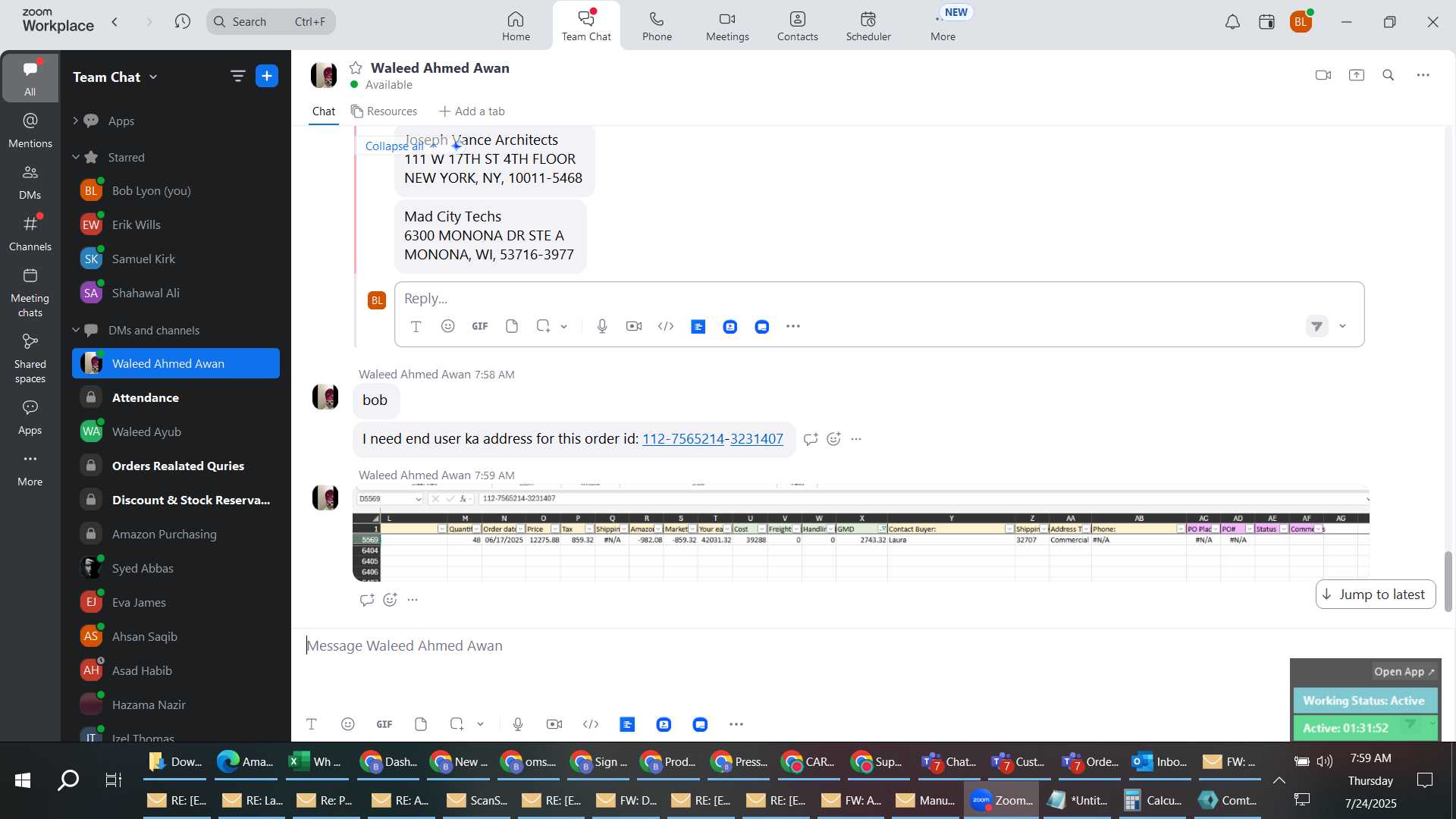
Task: Open Erik Wills chat
Action: (x=176, y=224)
